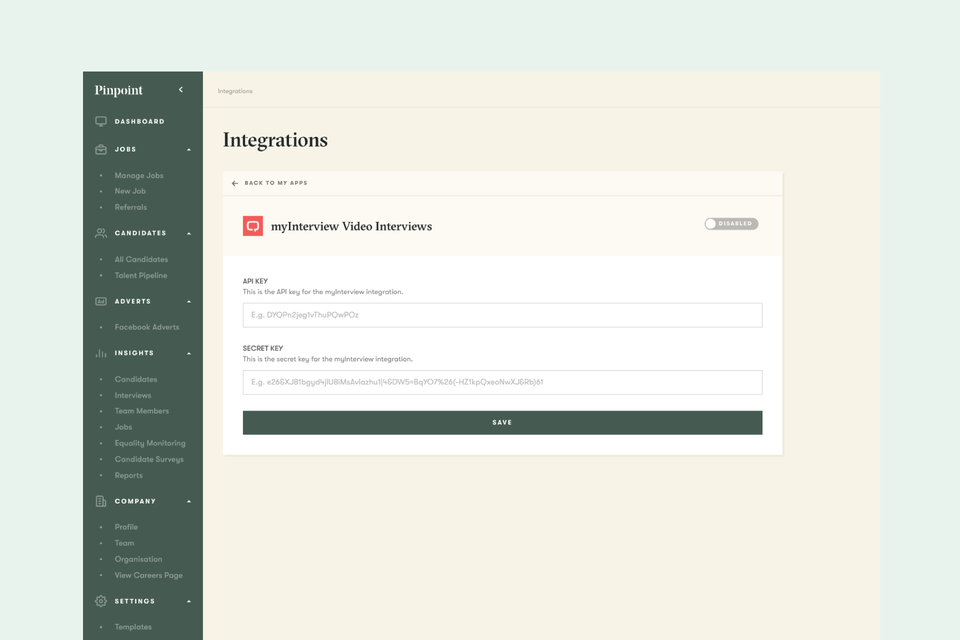Open Settings Templates

point(133,627)
